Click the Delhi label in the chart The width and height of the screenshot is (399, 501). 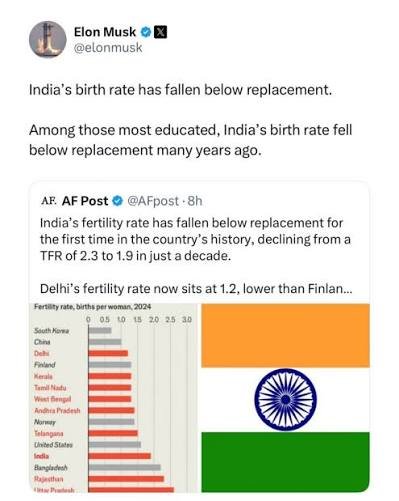(42, 353)
